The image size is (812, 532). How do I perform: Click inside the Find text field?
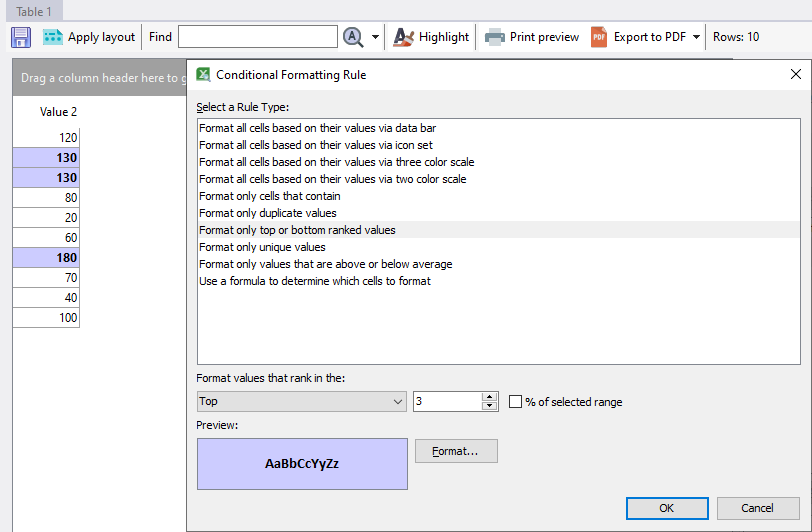coord(258,37)
